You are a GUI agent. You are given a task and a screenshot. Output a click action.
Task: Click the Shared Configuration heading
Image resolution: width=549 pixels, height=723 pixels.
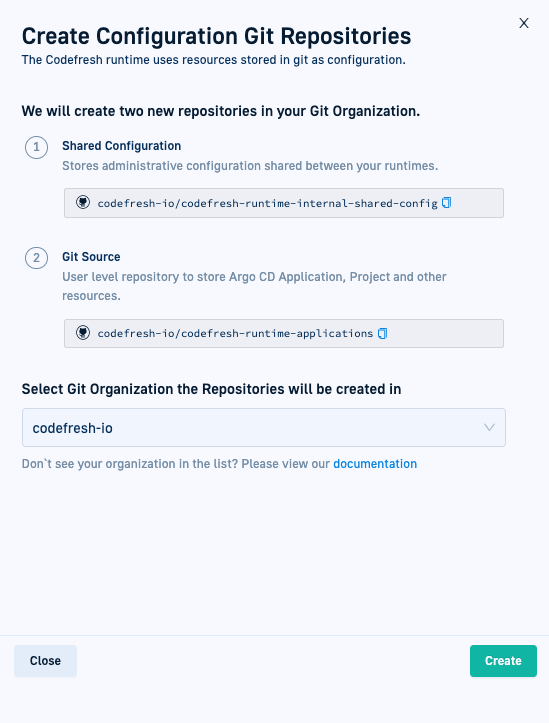coord(122,146)
